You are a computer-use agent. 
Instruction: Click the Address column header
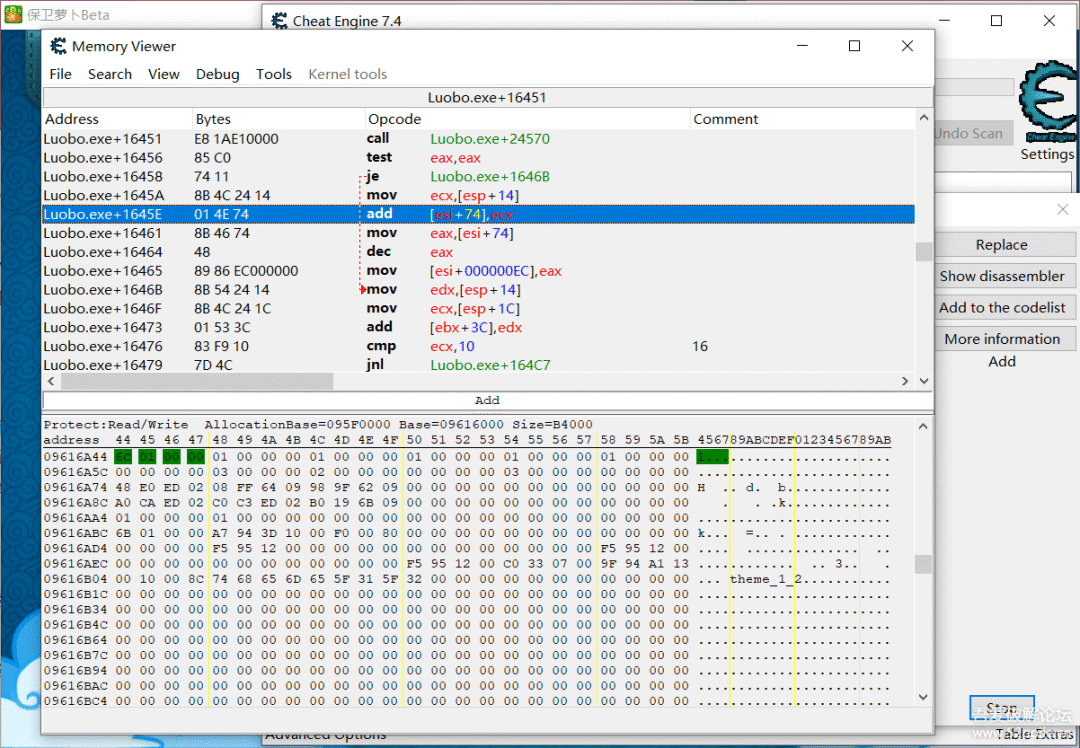117,118
